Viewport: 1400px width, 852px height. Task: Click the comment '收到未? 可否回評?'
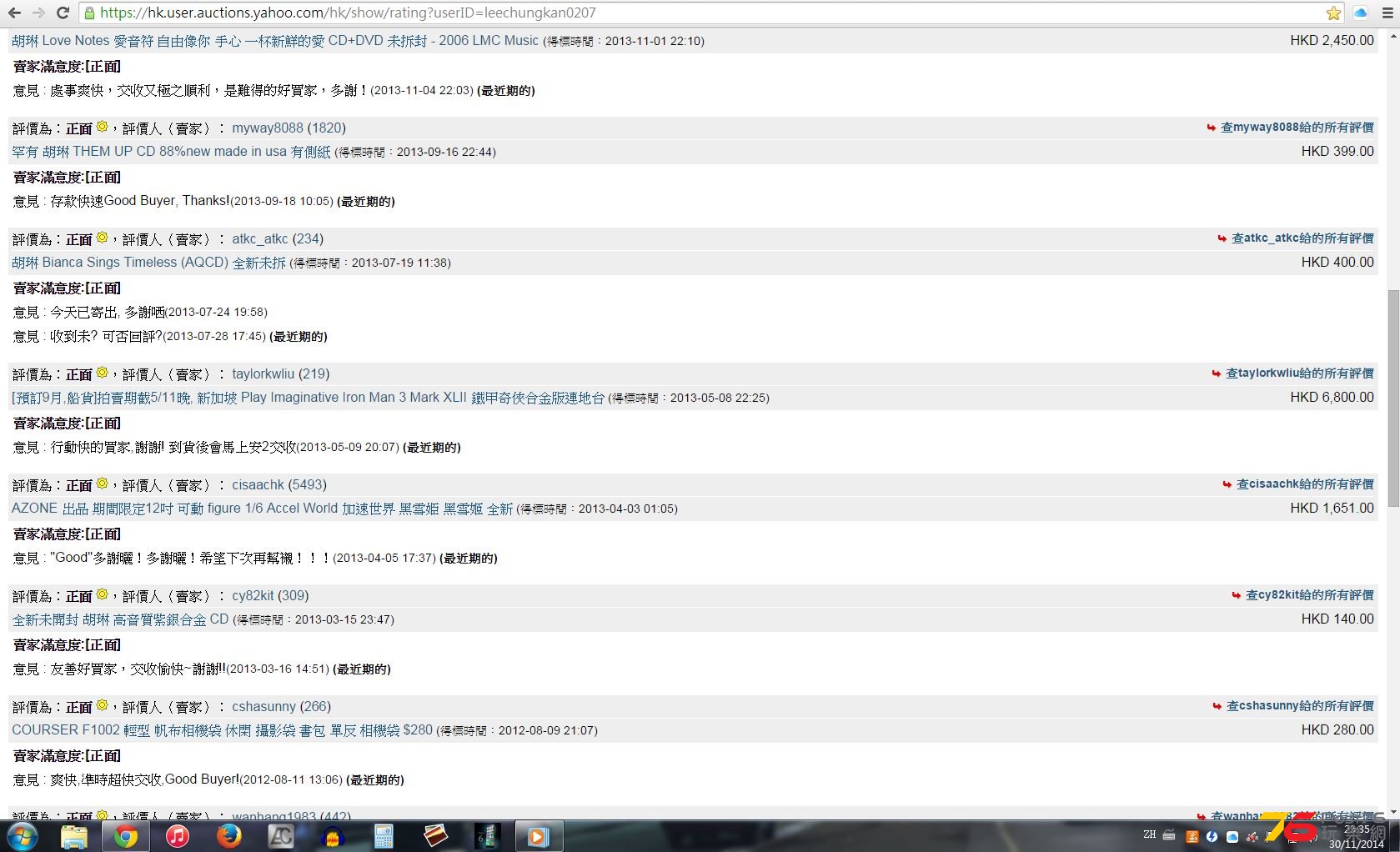pyautogui.click(x=106, y=336)
